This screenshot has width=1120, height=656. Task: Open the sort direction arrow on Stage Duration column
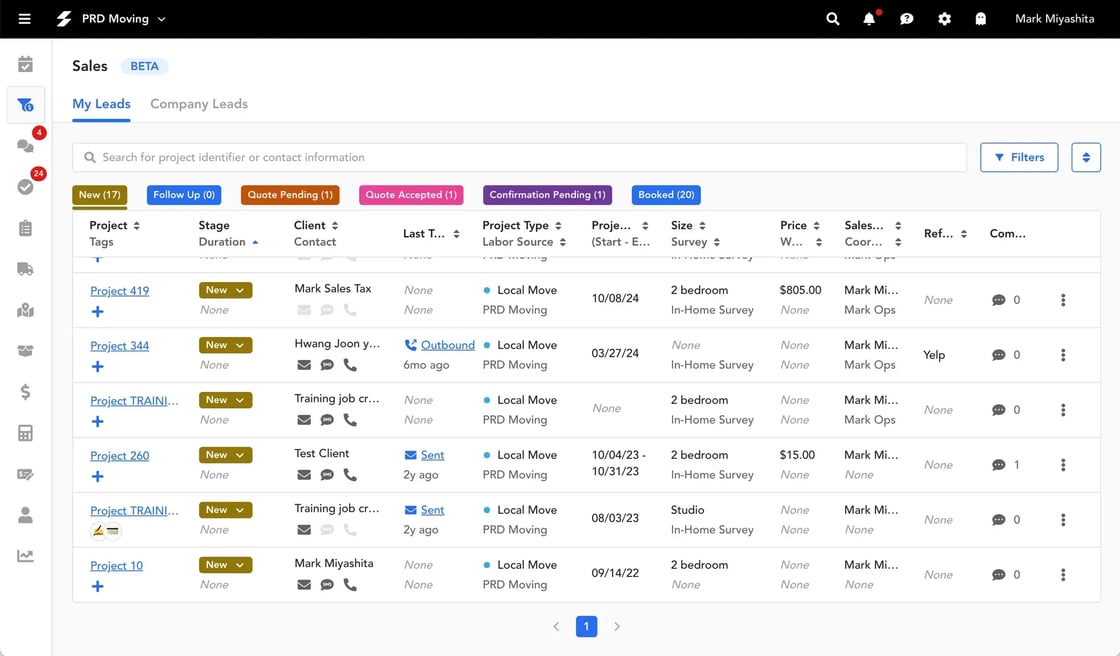pos(255,241)
